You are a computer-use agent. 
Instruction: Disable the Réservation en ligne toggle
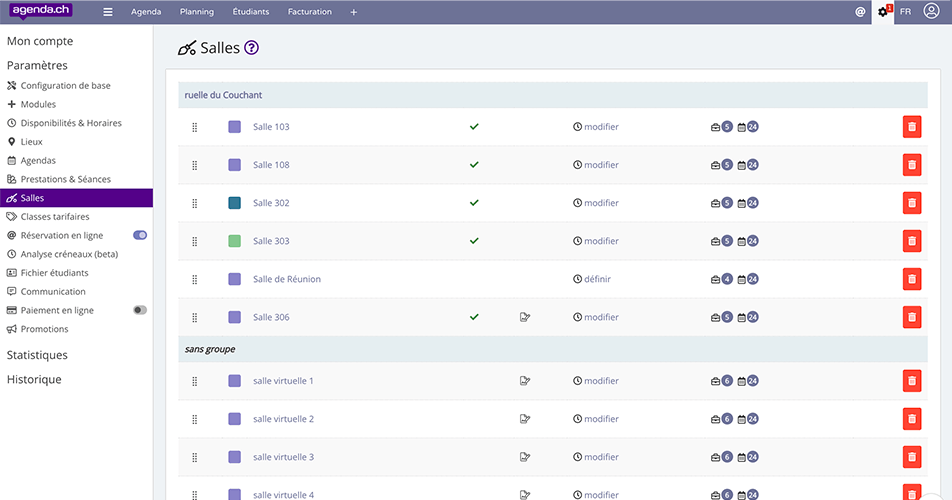pyautogui.click(x=140, y=235)
